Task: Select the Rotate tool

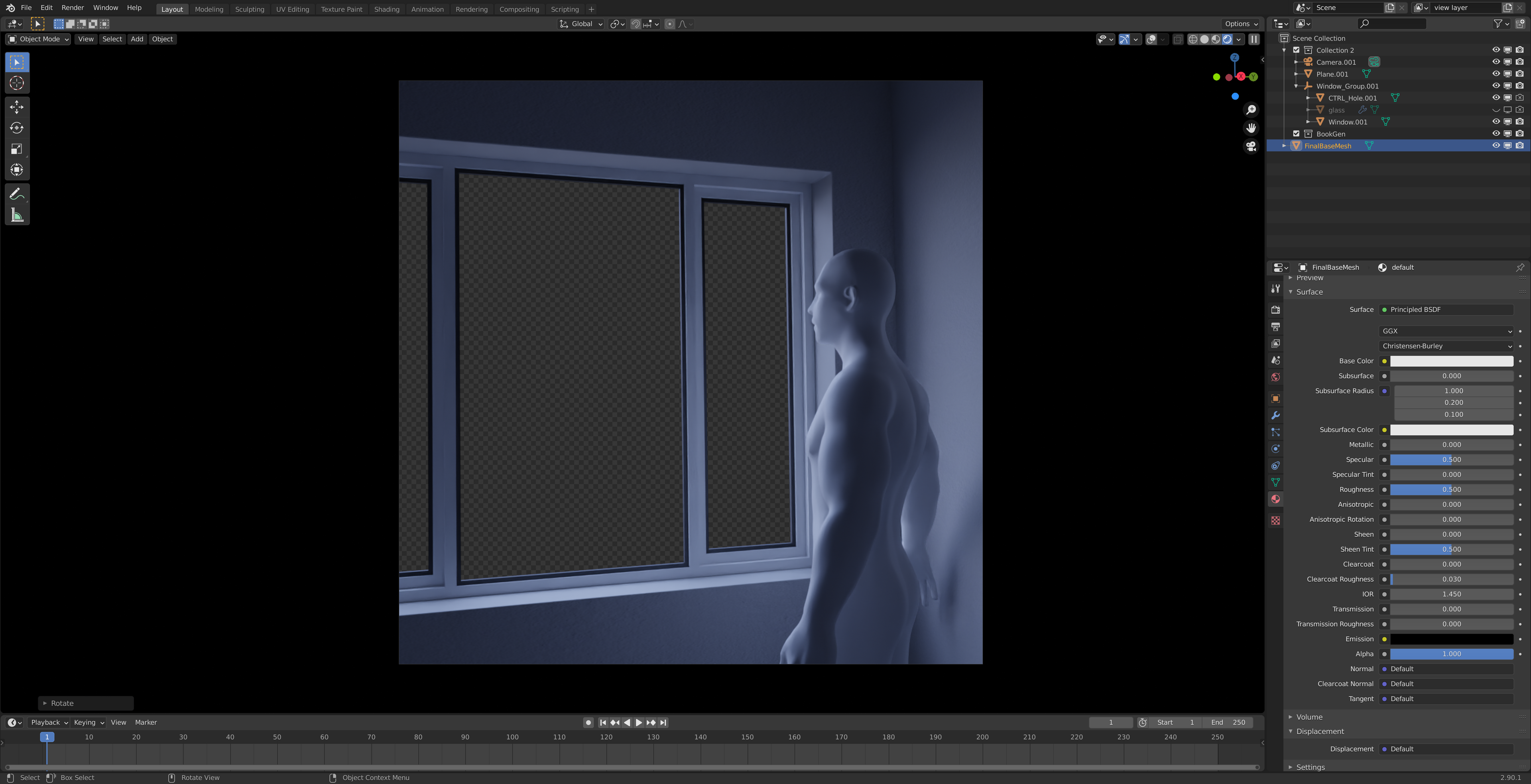Action: pyautogui.click(x=17, y=128)
